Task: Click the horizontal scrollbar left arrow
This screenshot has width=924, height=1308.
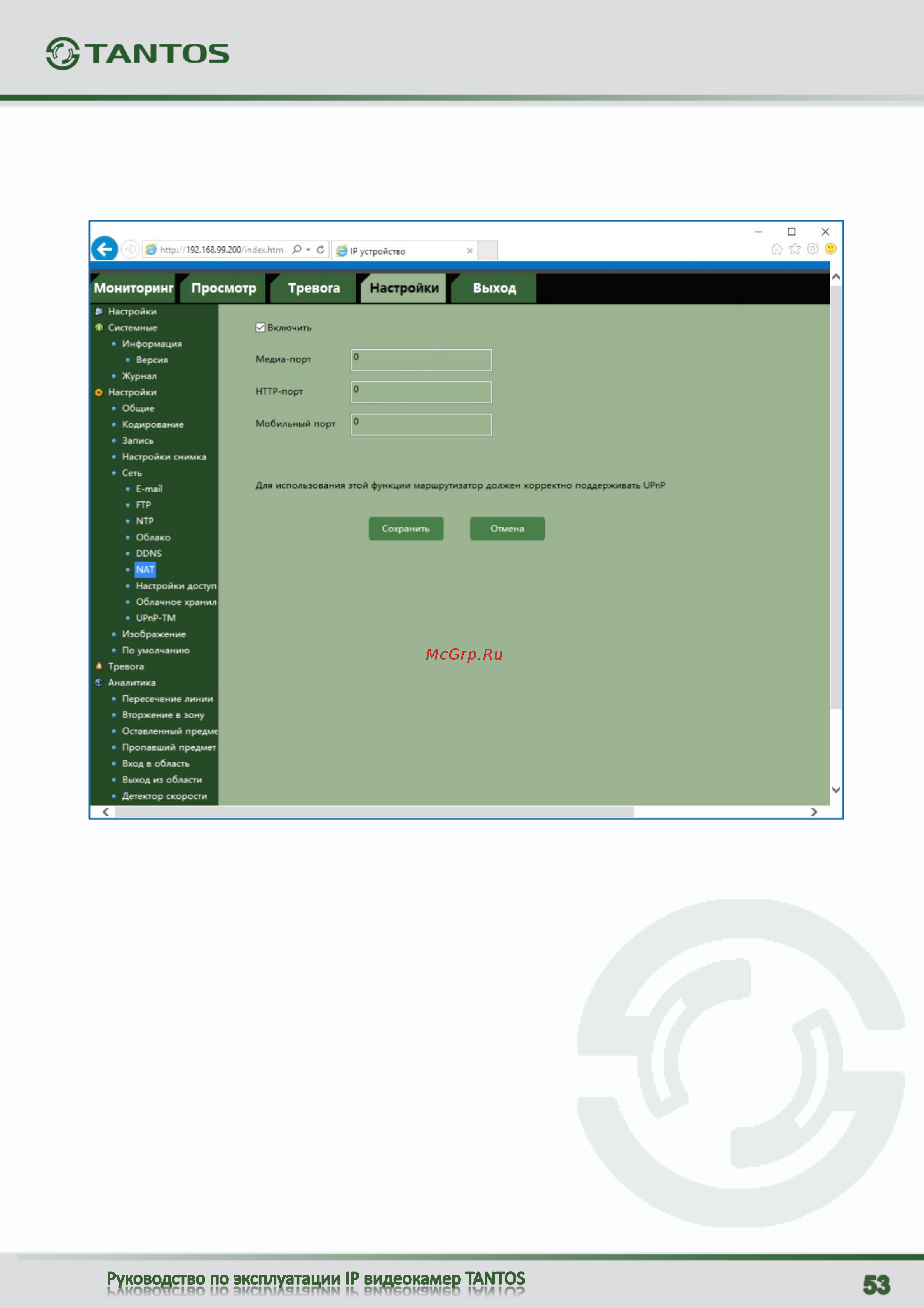Action: [106, 812]
